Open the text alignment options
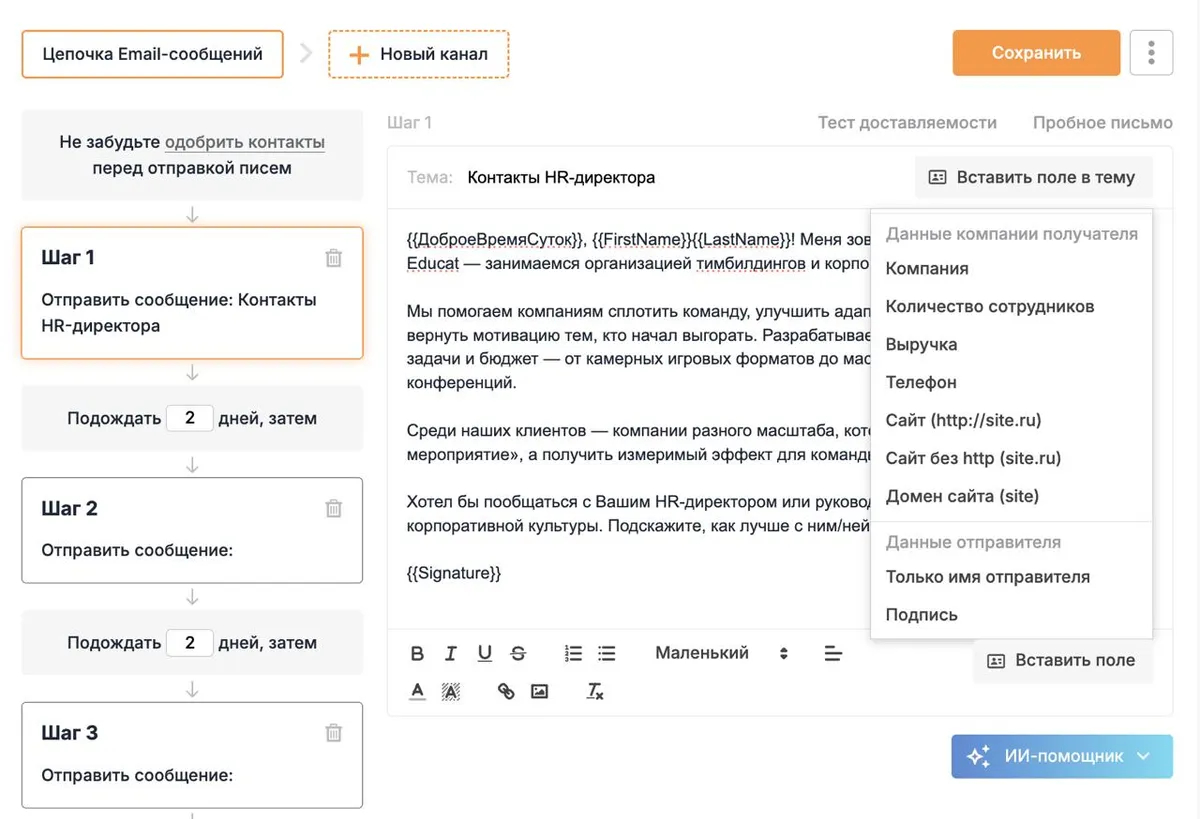Viewport: 1200px width, 819px height. pos(833,654)
